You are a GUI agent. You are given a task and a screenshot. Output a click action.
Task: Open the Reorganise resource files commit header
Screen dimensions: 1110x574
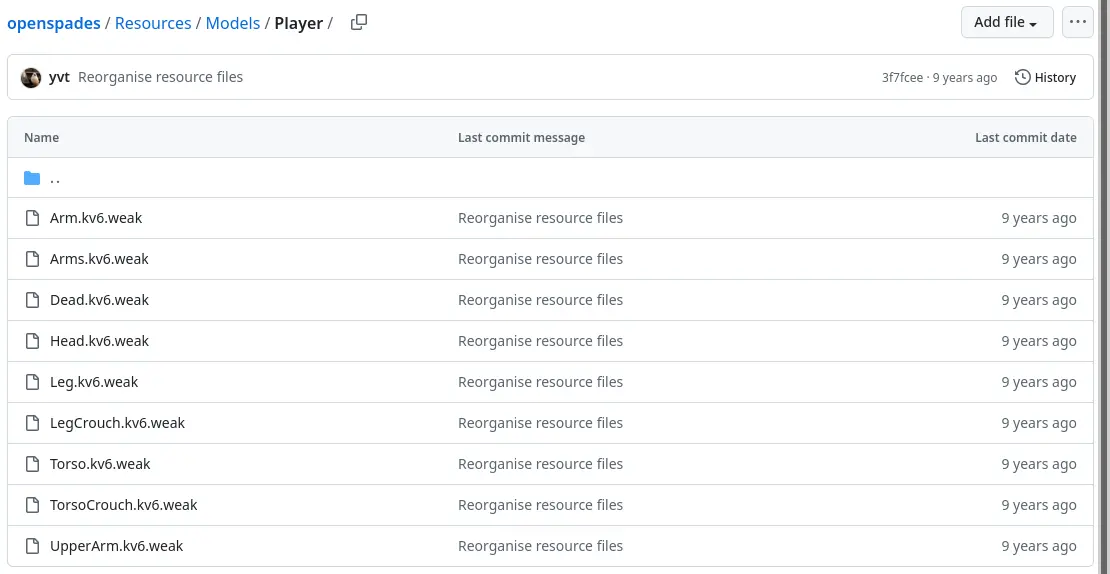pyautogui.click(x=160, y=77)
